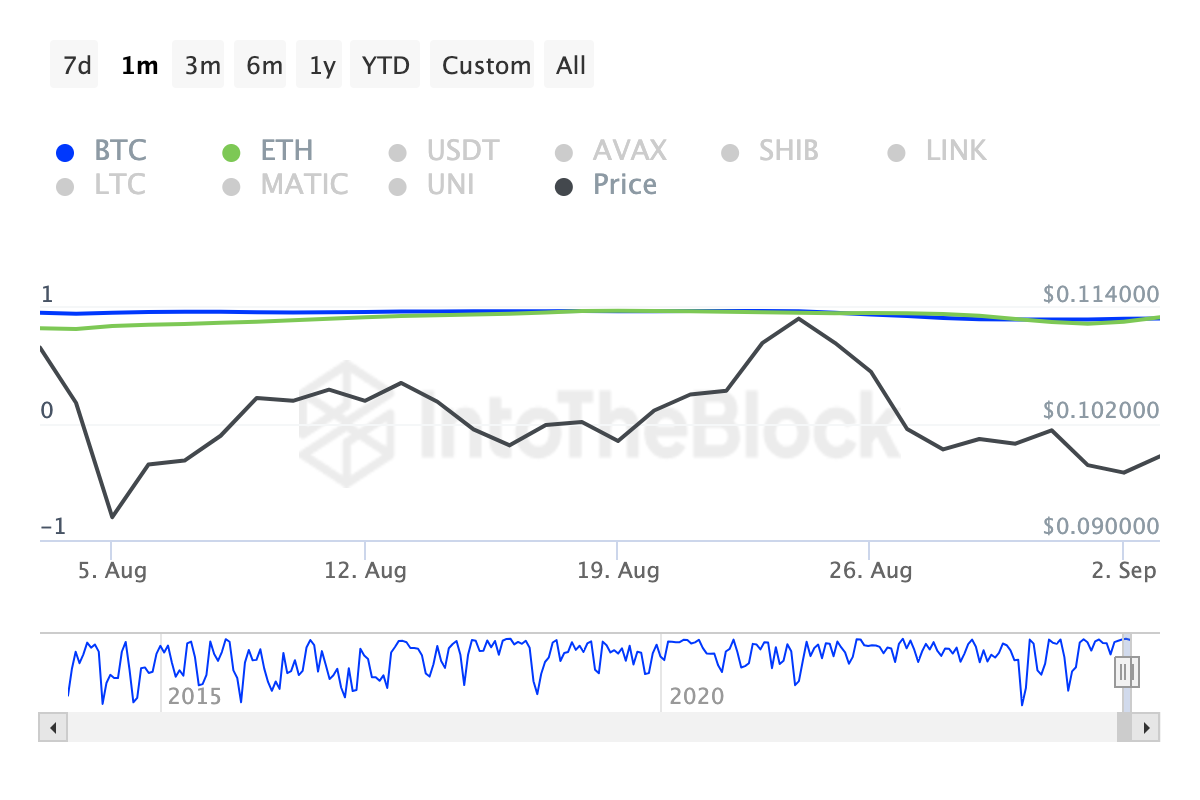The width and height of the screenshot is (1200, 800).
Task: Toggle the ETH series visibility
Action: [231, 151]
